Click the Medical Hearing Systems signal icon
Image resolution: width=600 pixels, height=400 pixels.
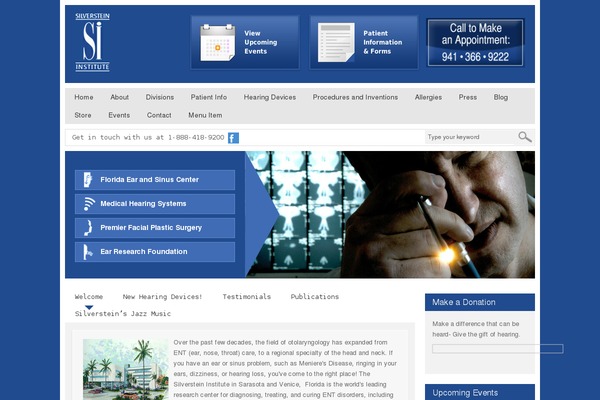(x=89, y=204)
